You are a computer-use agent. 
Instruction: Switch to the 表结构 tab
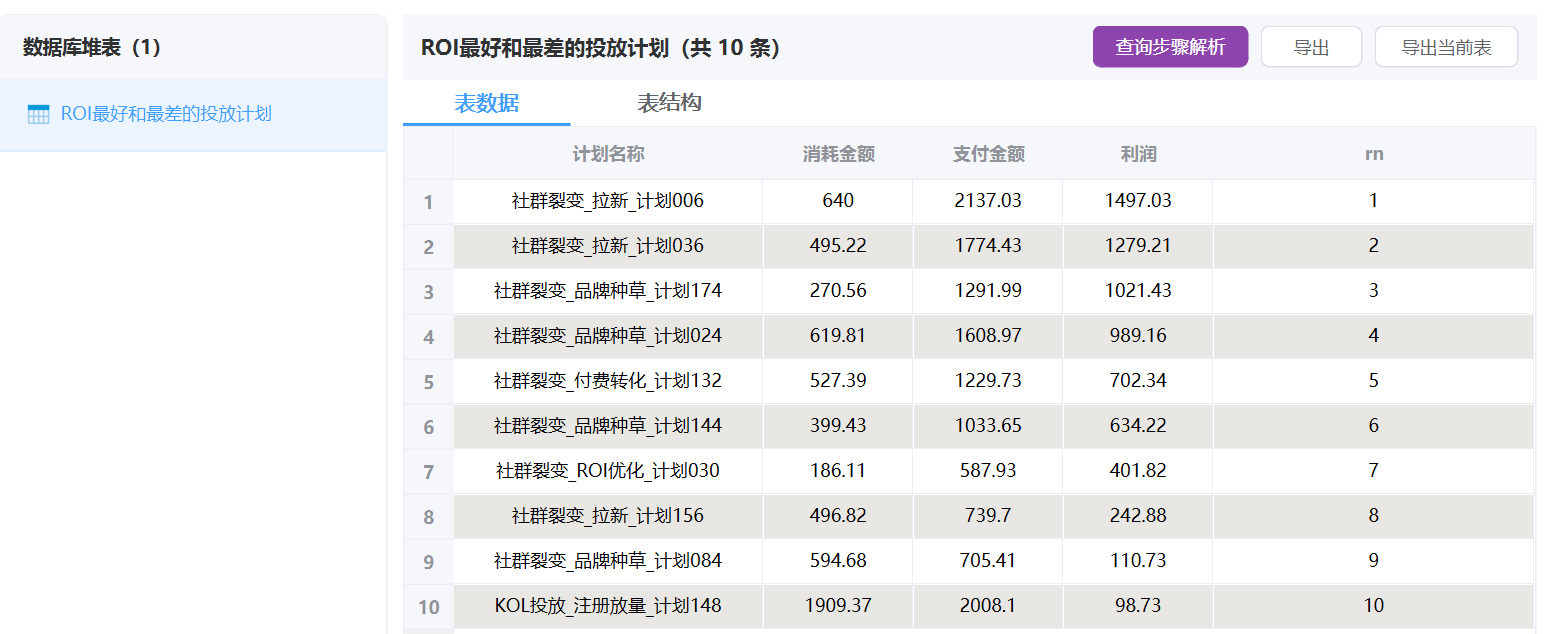click(669, 103)
